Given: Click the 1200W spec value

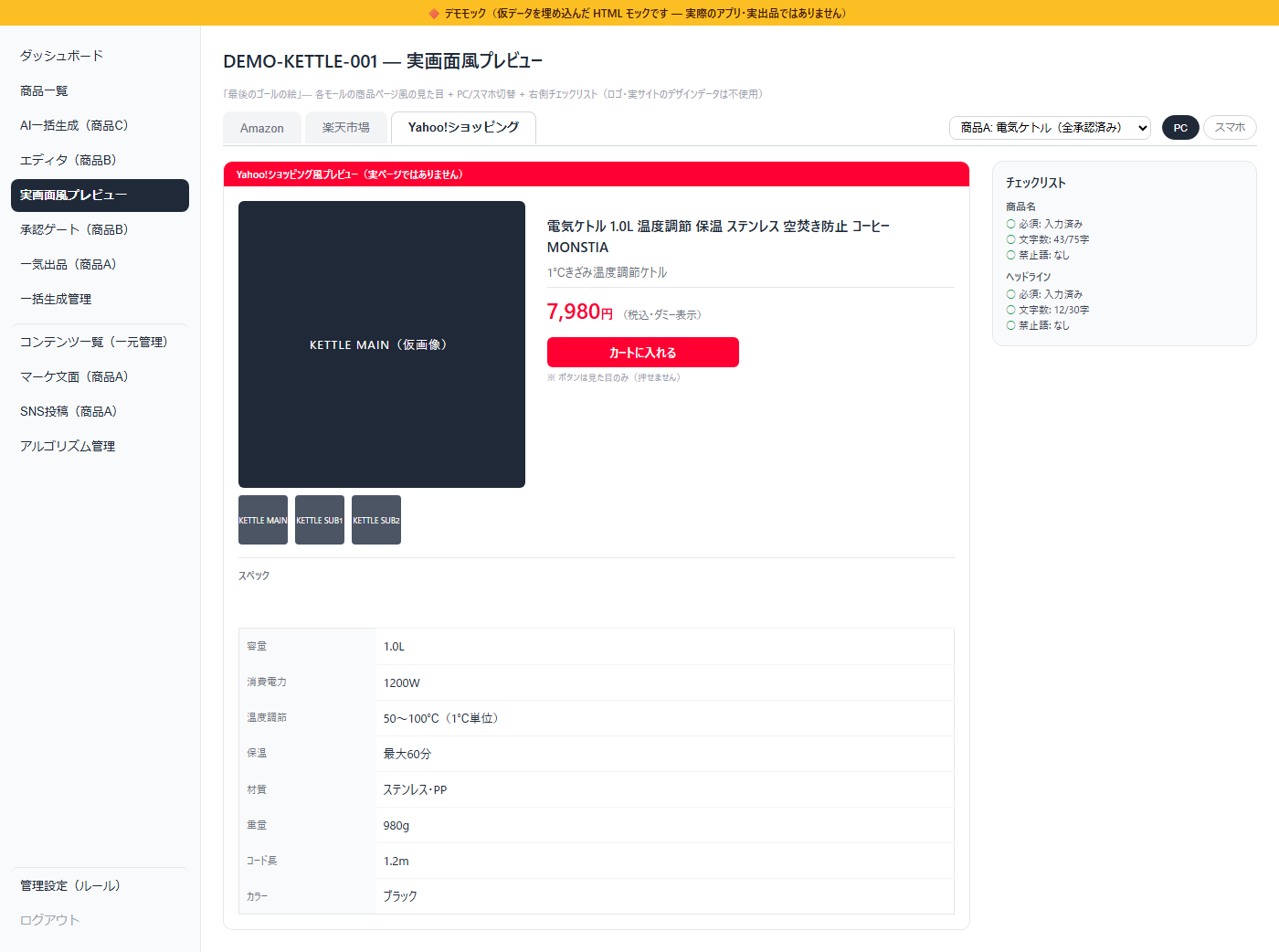Looking at the screenshot, I should [402, 682].
